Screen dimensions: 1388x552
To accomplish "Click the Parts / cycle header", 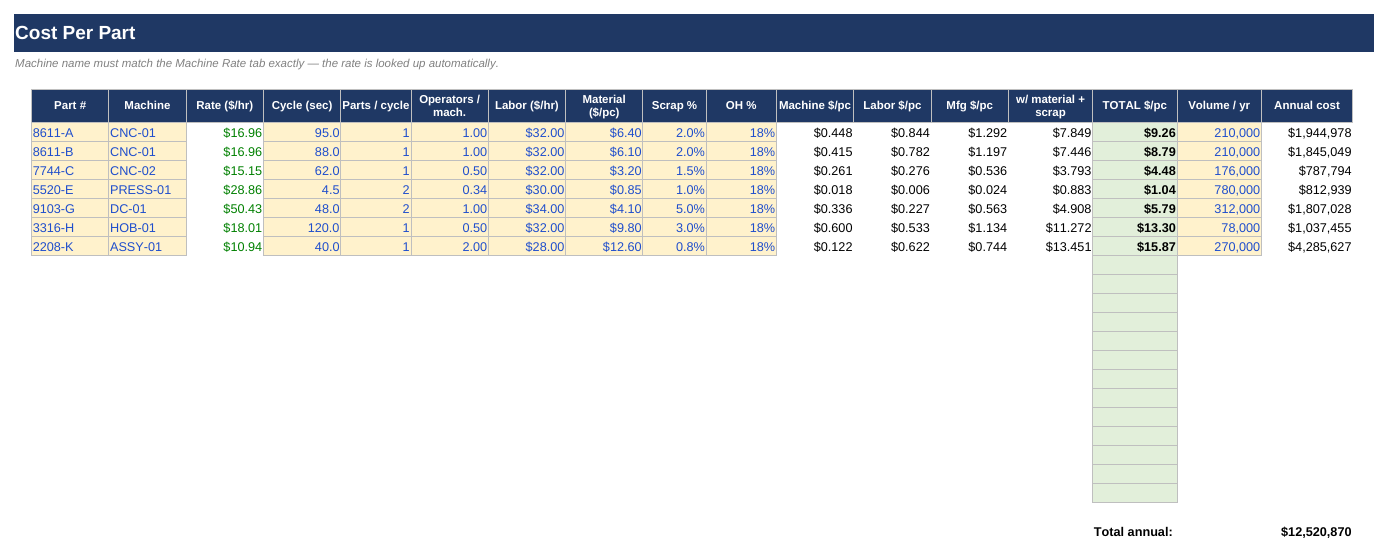I will pos(376,105).
